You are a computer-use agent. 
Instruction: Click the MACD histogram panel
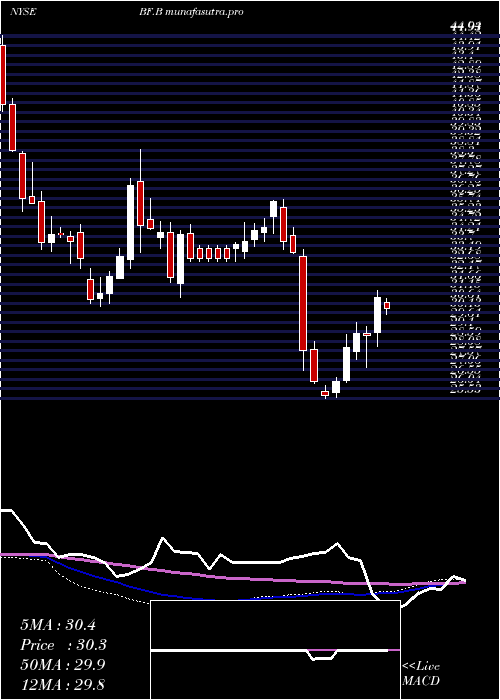275,650
